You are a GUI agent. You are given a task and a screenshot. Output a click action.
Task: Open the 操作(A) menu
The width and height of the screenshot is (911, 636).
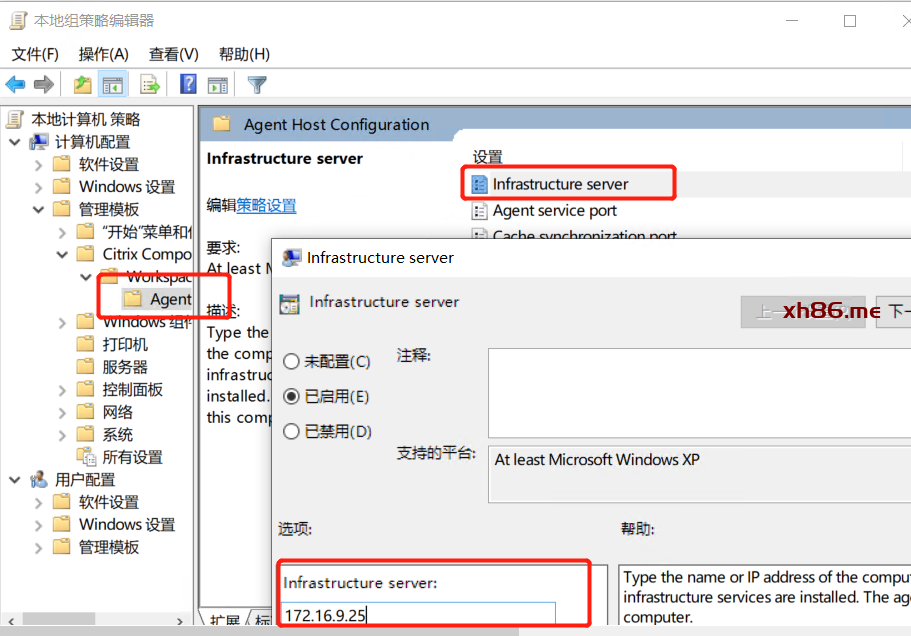point(104,54)
